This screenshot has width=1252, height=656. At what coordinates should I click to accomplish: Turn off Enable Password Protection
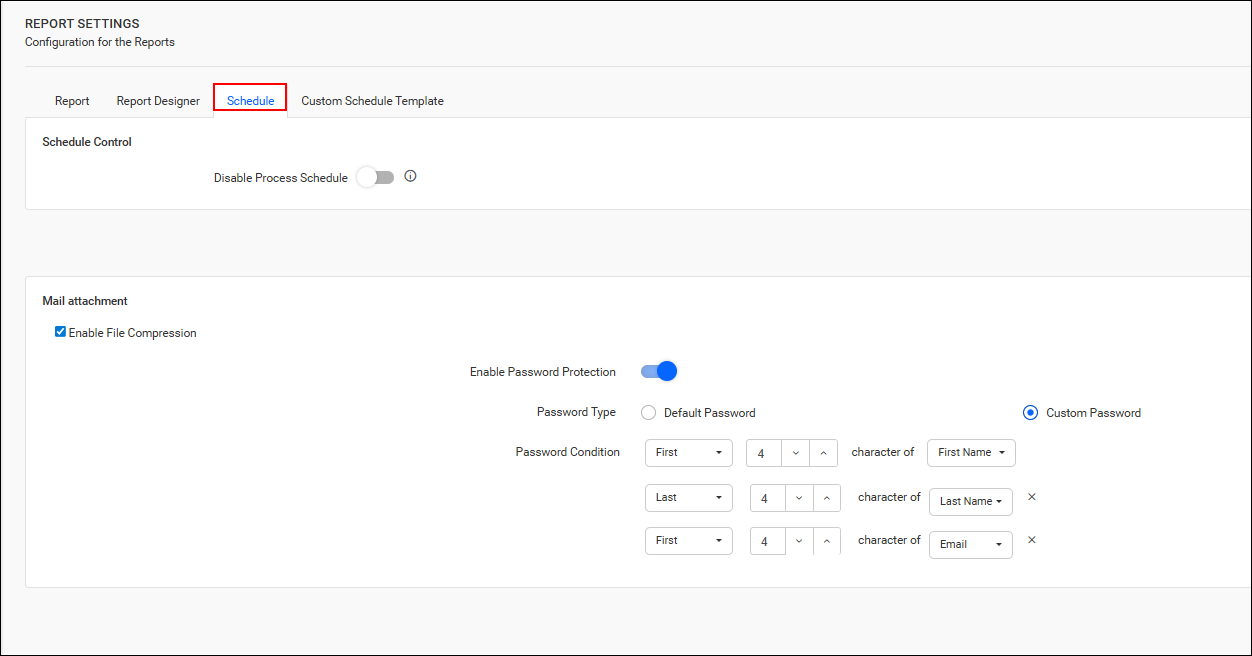[x=657, y=371]
